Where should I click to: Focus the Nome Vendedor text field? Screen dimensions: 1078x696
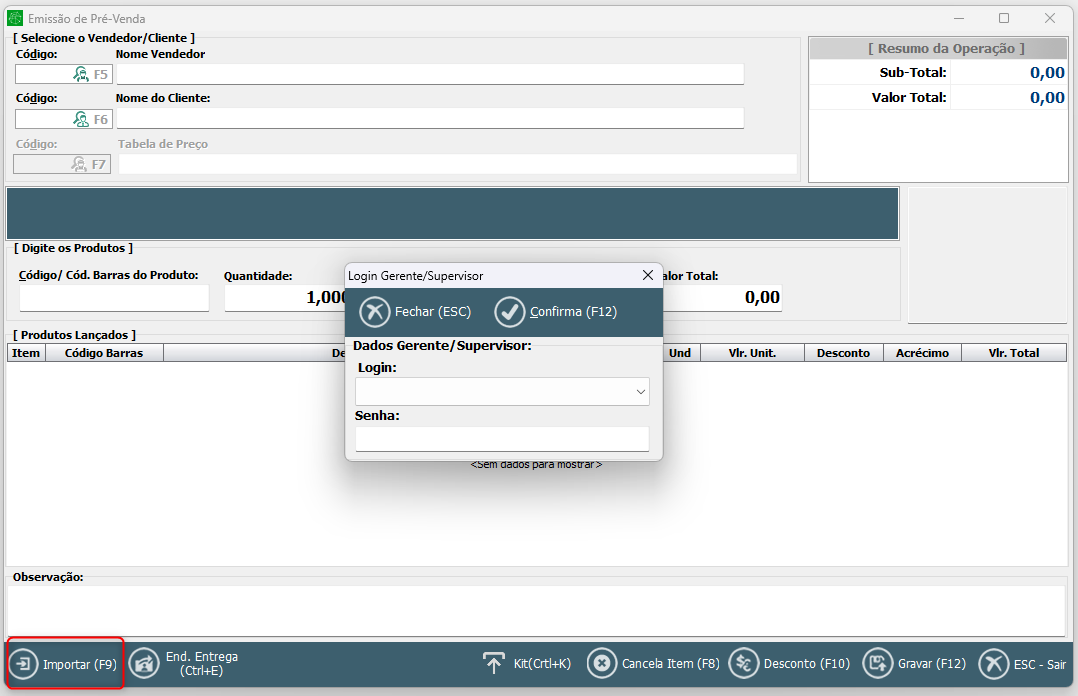coord(430,74)
